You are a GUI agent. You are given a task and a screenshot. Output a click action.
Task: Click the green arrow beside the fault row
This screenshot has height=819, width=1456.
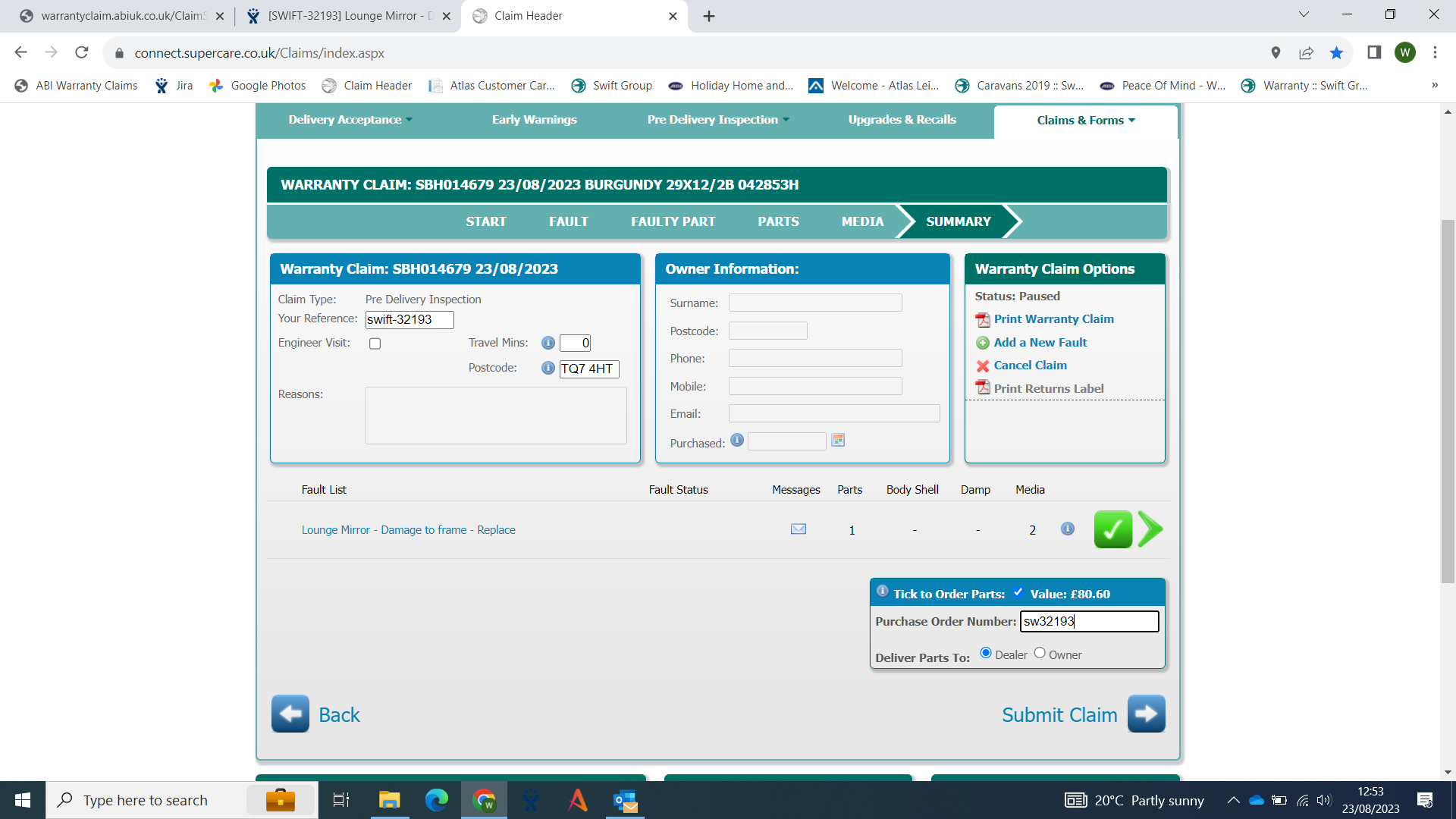[x=1150, y=529]
